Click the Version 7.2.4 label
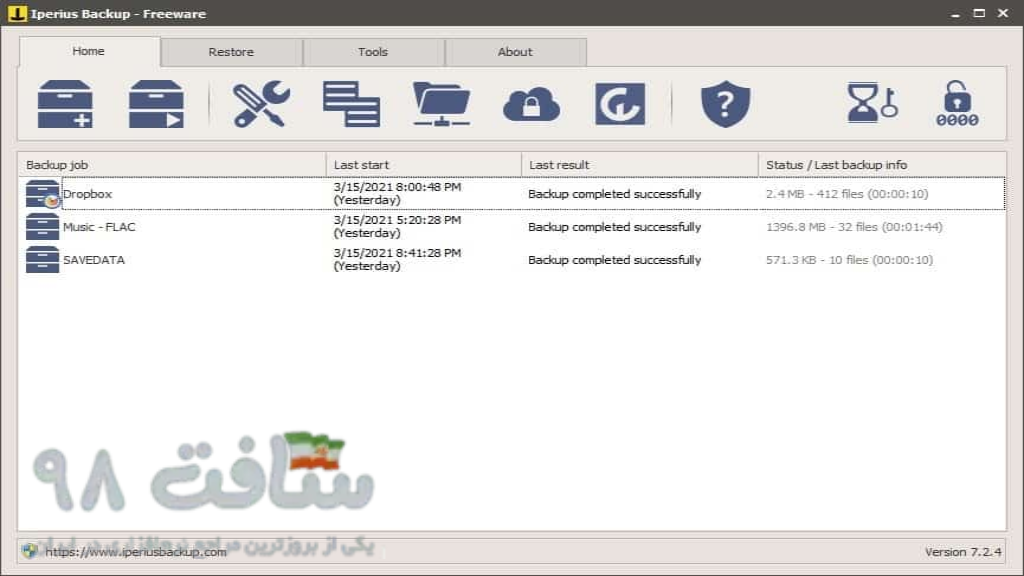The image size is (1024, 576). (x=963, y=552)
